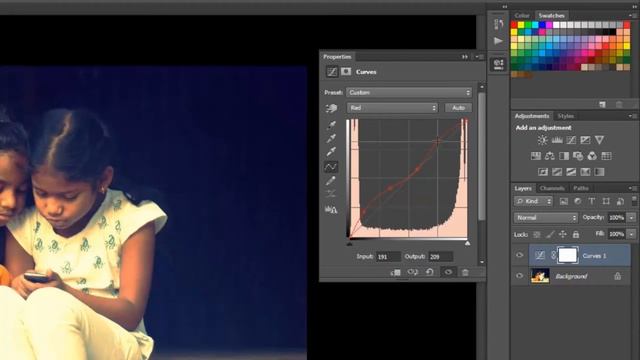Toggle adjustment layer filter
This screenshot has width=640, height=360.
tap(578, 201)
